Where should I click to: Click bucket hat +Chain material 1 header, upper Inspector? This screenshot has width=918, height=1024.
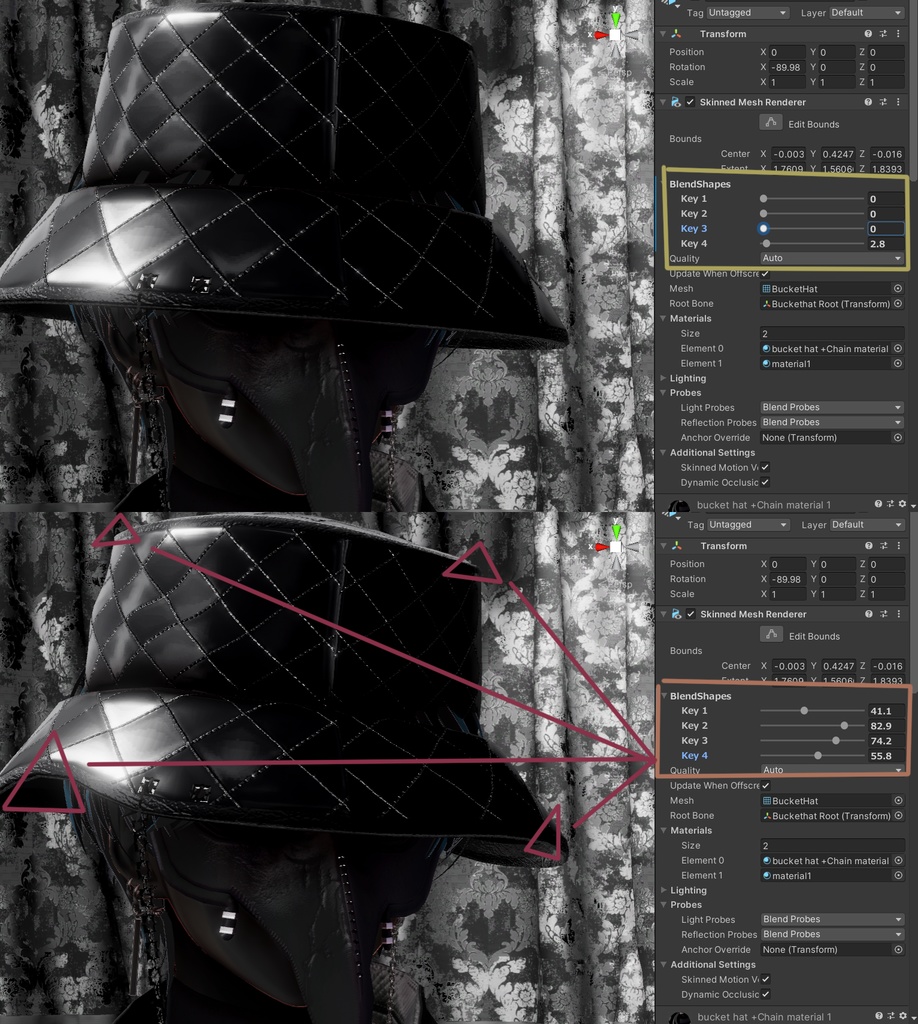coord(763,505)
